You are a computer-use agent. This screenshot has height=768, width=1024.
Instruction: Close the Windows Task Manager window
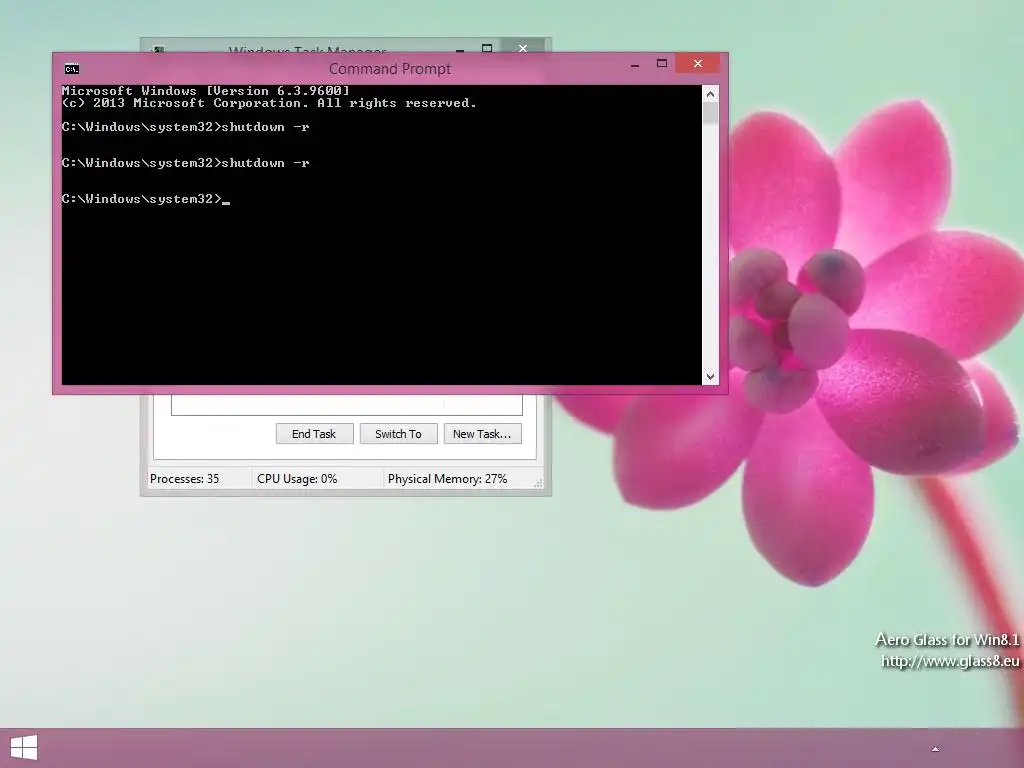tap(522, 47)
